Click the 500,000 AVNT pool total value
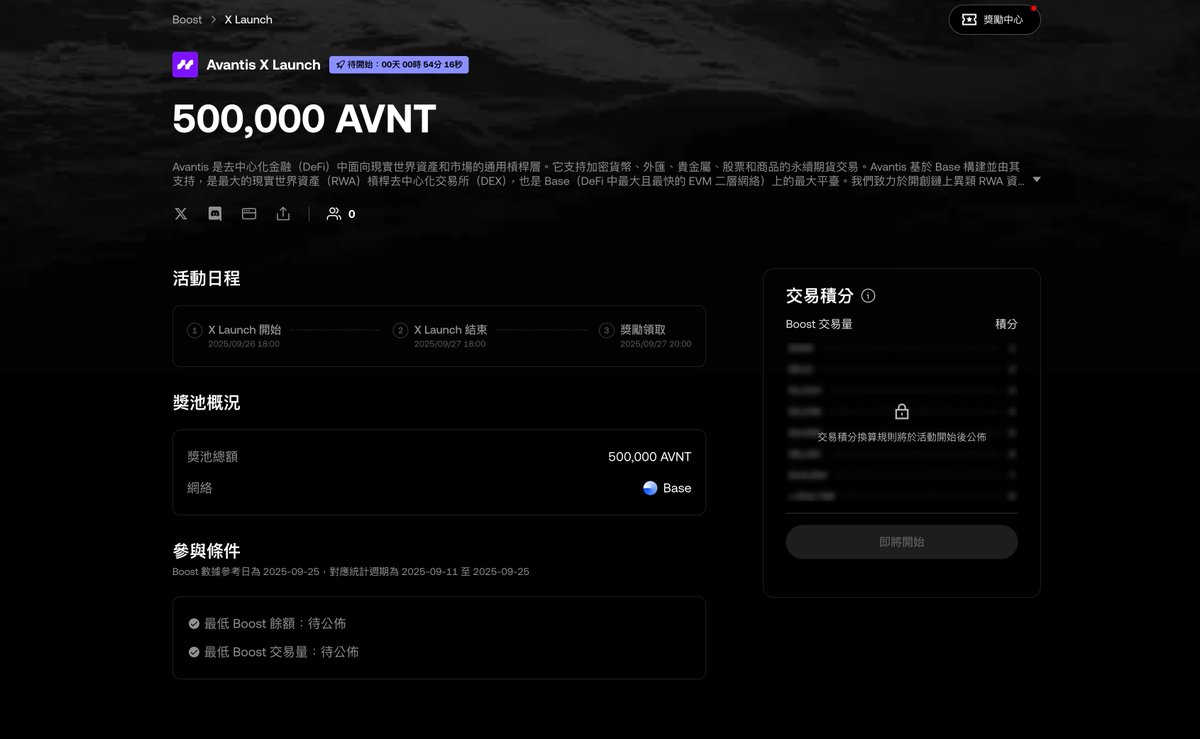This screenshot has height=739, width=1200. point(650,457)
